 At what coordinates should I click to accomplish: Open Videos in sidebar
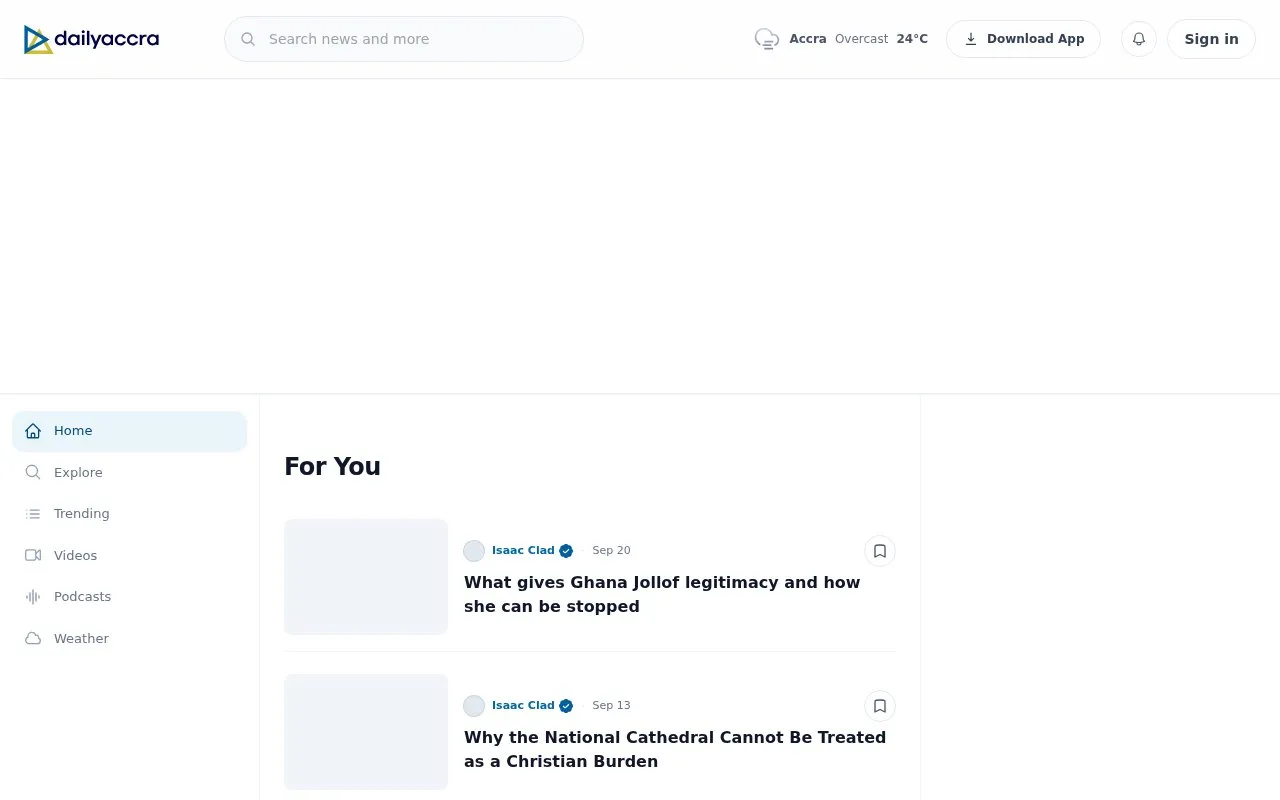coord(129,555)
